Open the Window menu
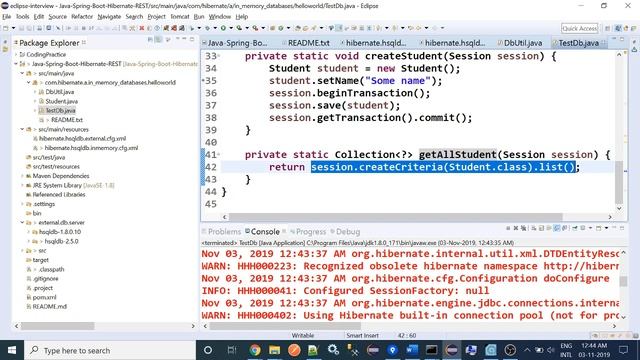 tap(220, 16)
